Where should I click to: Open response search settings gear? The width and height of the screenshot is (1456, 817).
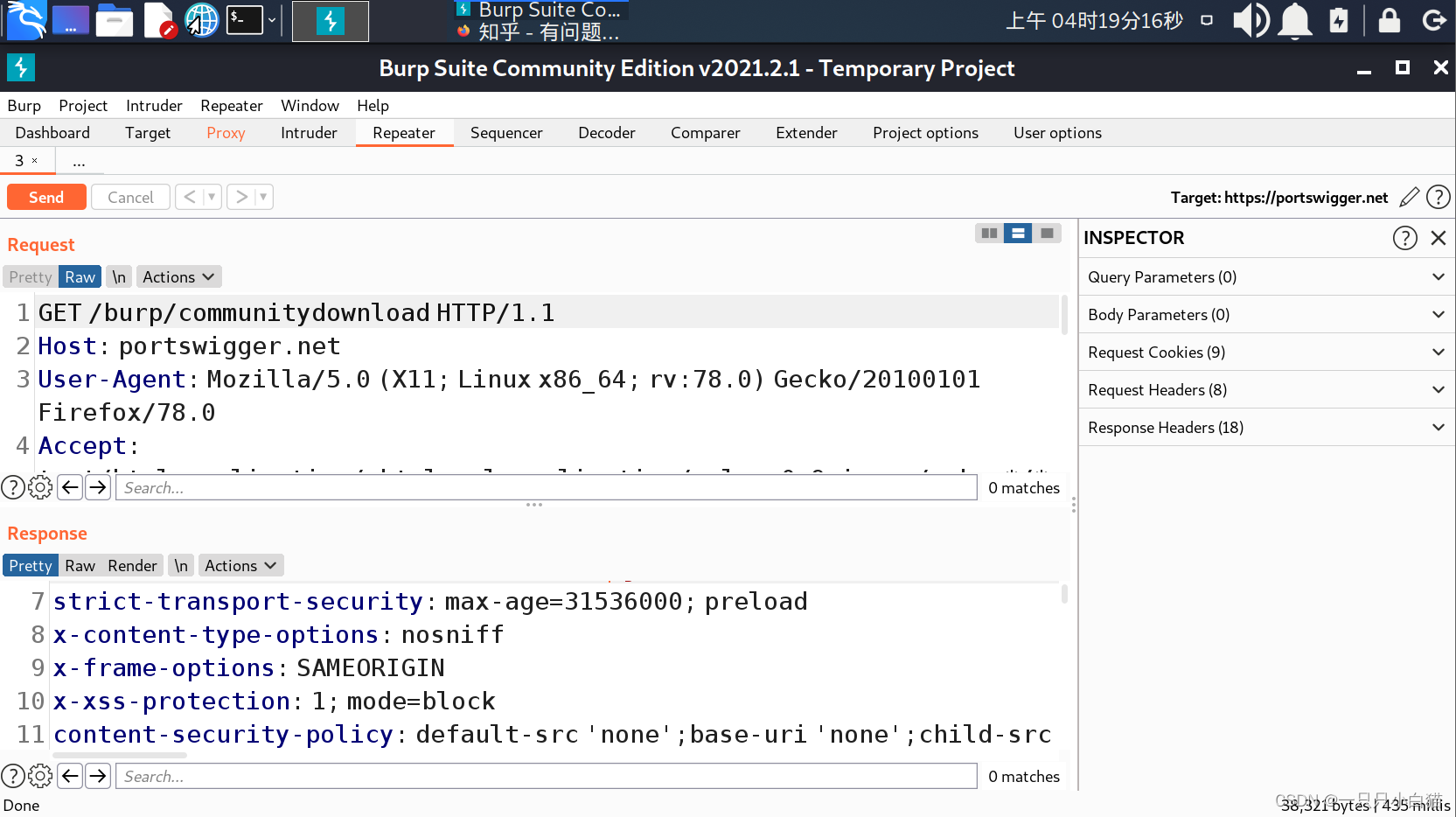pos(40,776)
